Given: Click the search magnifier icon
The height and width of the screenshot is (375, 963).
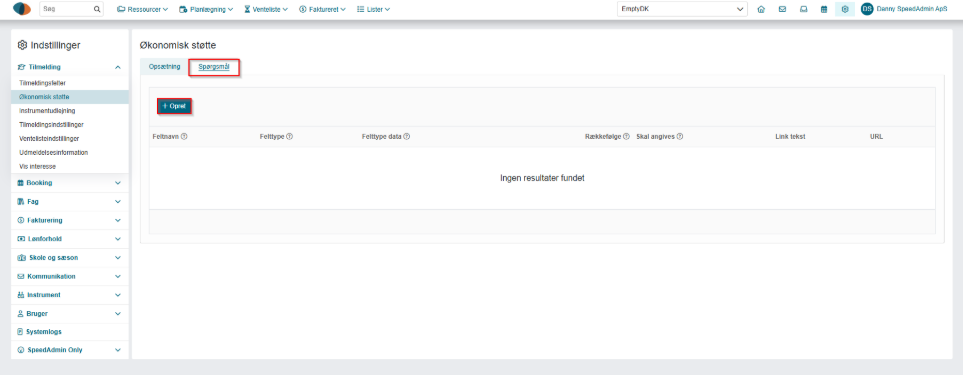Looking at the screenshot, I should click(96, 9).
